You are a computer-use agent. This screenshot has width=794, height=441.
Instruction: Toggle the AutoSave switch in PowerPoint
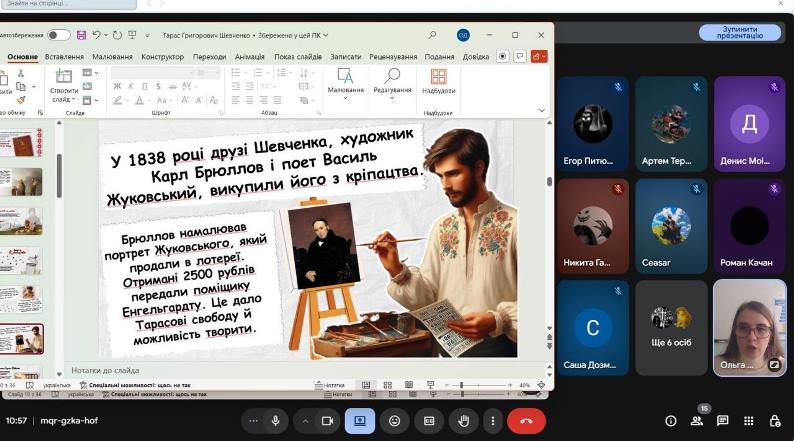coord(58,35)
